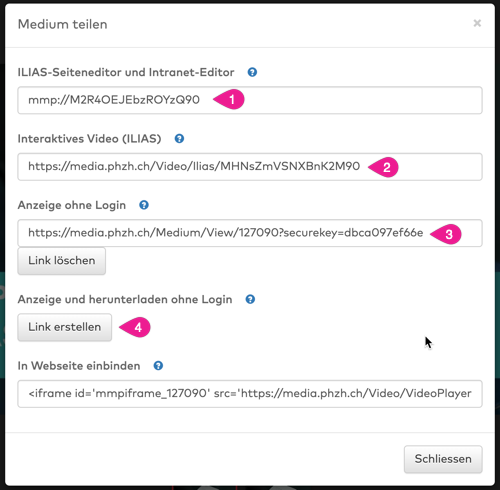This screenshot has width=500, height=490.
Task: Show help for Anzeige ohne Login
Action: point(144,205)
